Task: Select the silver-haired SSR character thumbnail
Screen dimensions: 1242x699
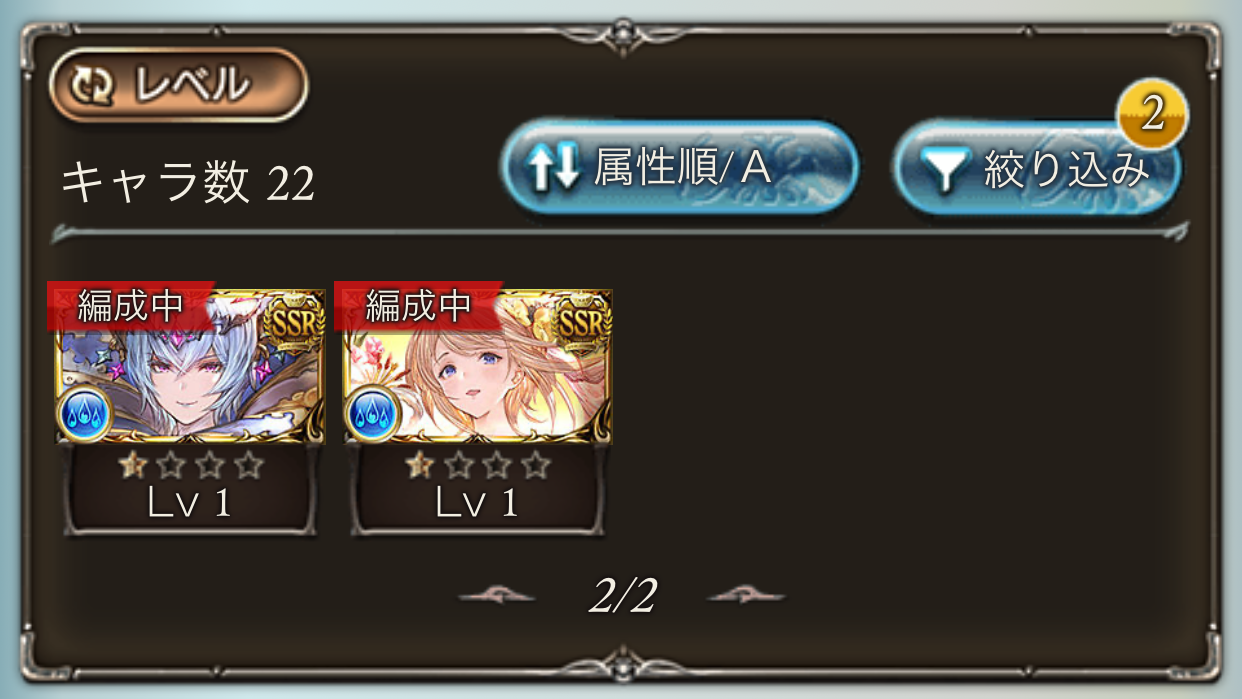Action: 190,367
